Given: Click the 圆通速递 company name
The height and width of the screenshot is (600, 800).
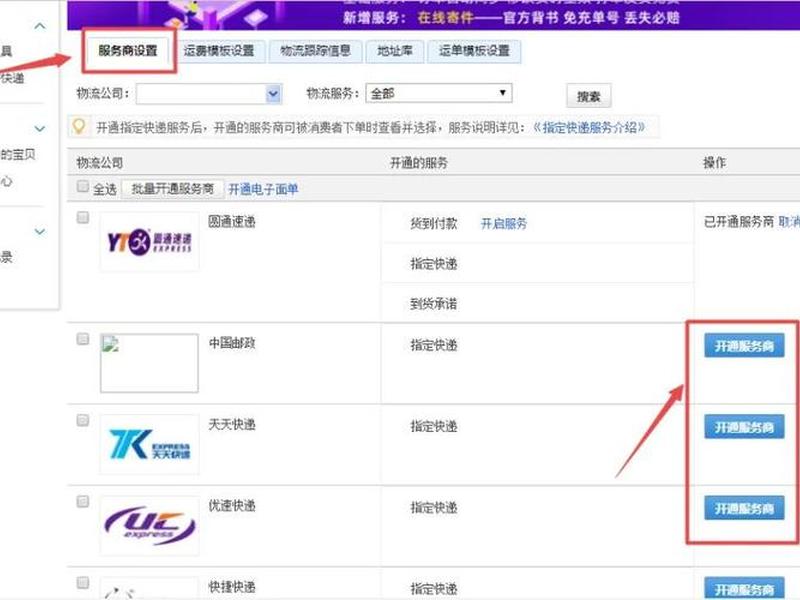Looking at the screenshot, I should [232, 221].
